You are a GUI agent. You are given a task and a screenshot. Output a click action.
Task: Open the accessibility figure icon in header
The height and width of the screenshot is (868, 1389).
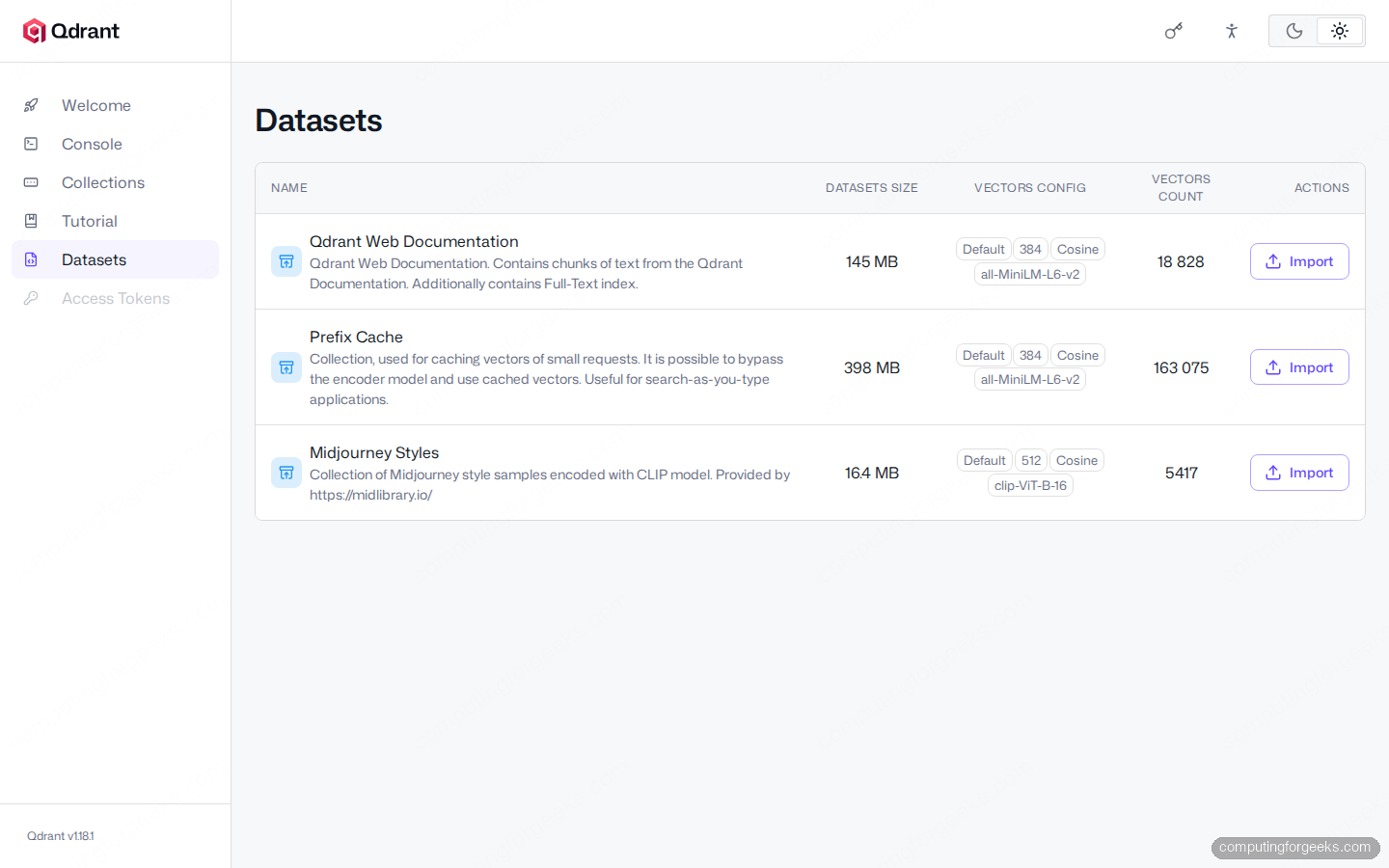click(x=1232, y=31)
